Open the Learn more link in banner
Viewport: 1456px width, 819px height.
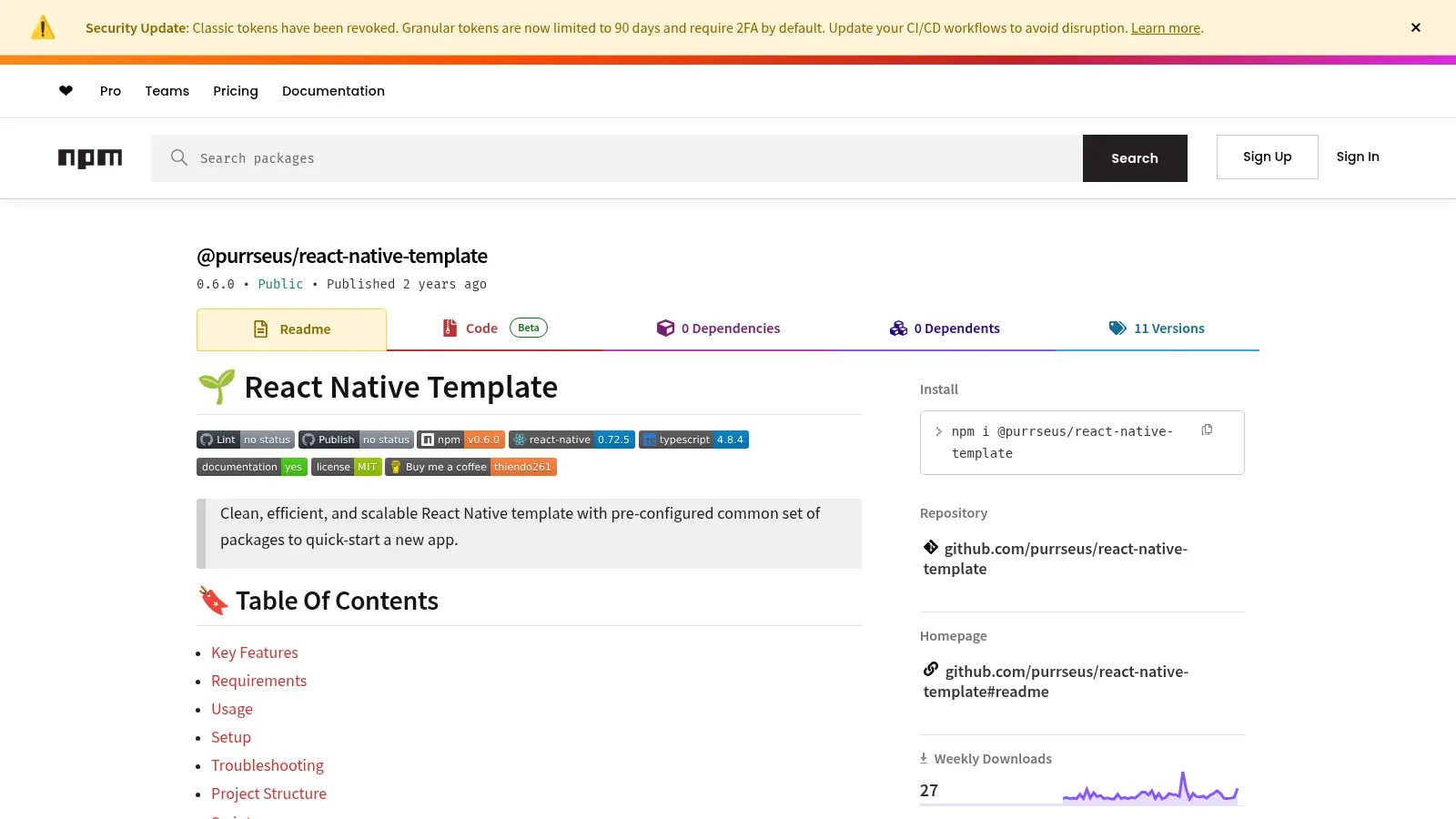point(1166,28)
